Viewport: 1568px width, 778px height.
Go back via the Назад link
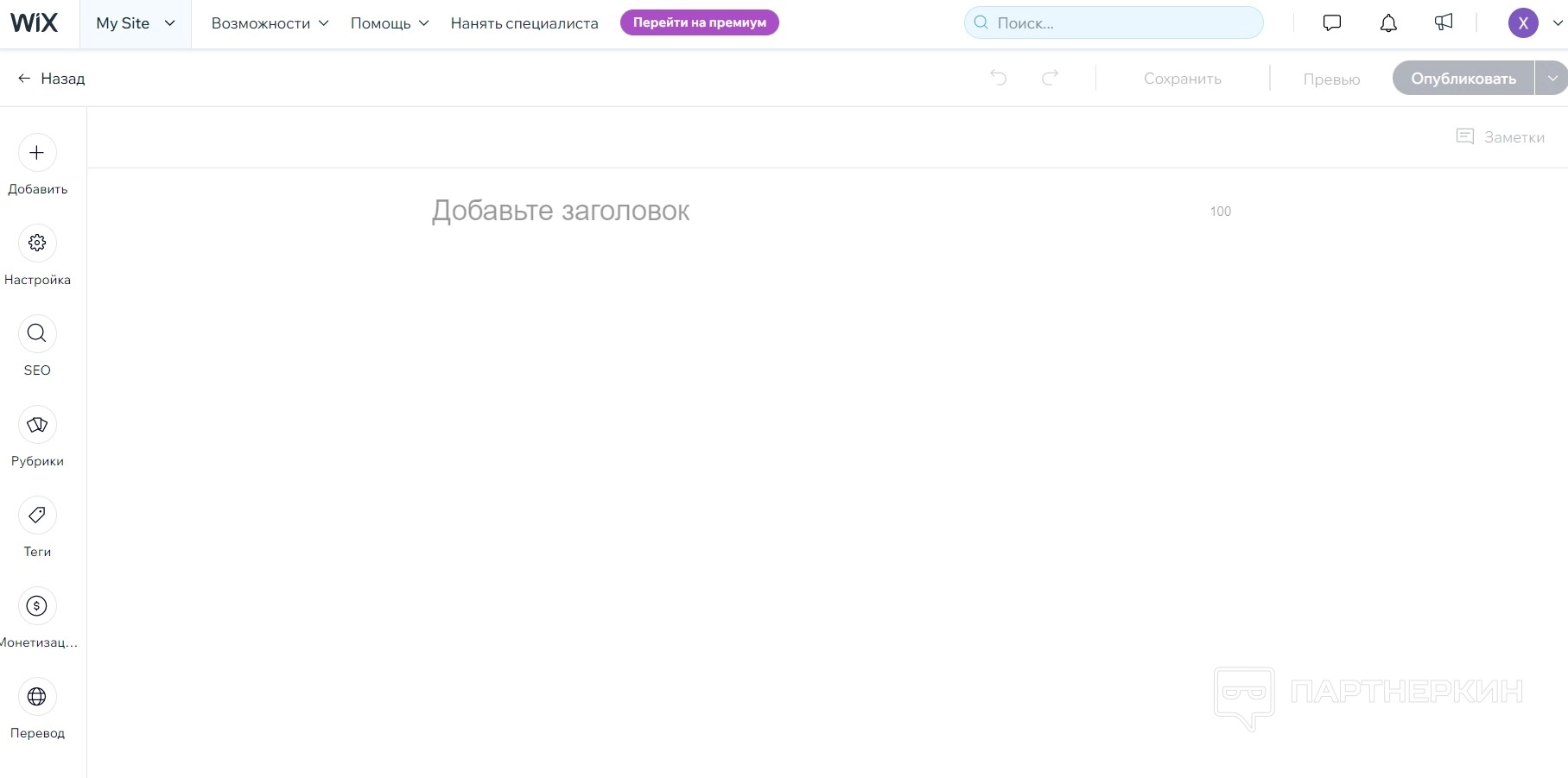click(x=52, y=79)
